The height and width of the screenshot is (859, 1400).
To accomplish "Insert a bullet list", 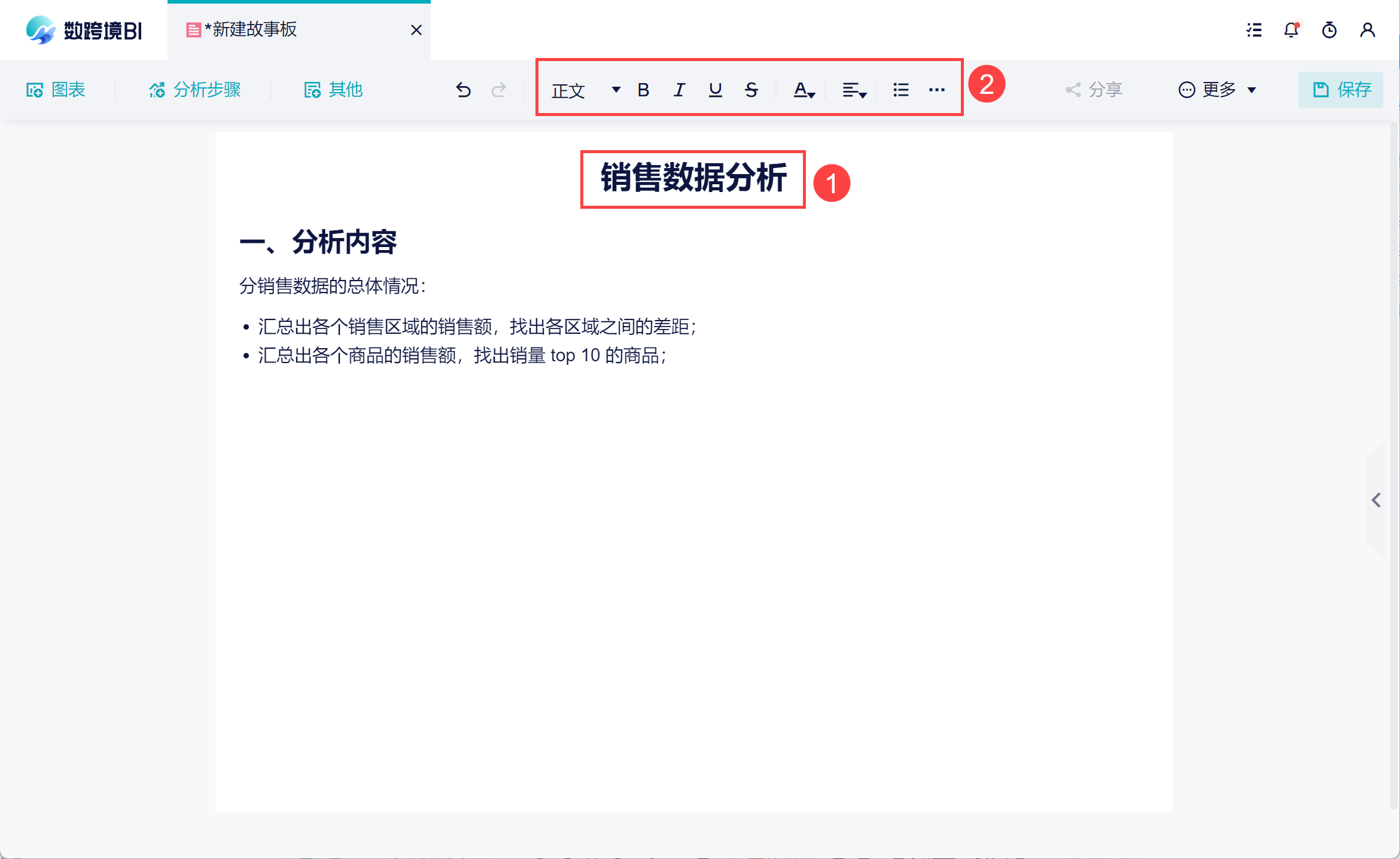I will (x=900, y=90).
